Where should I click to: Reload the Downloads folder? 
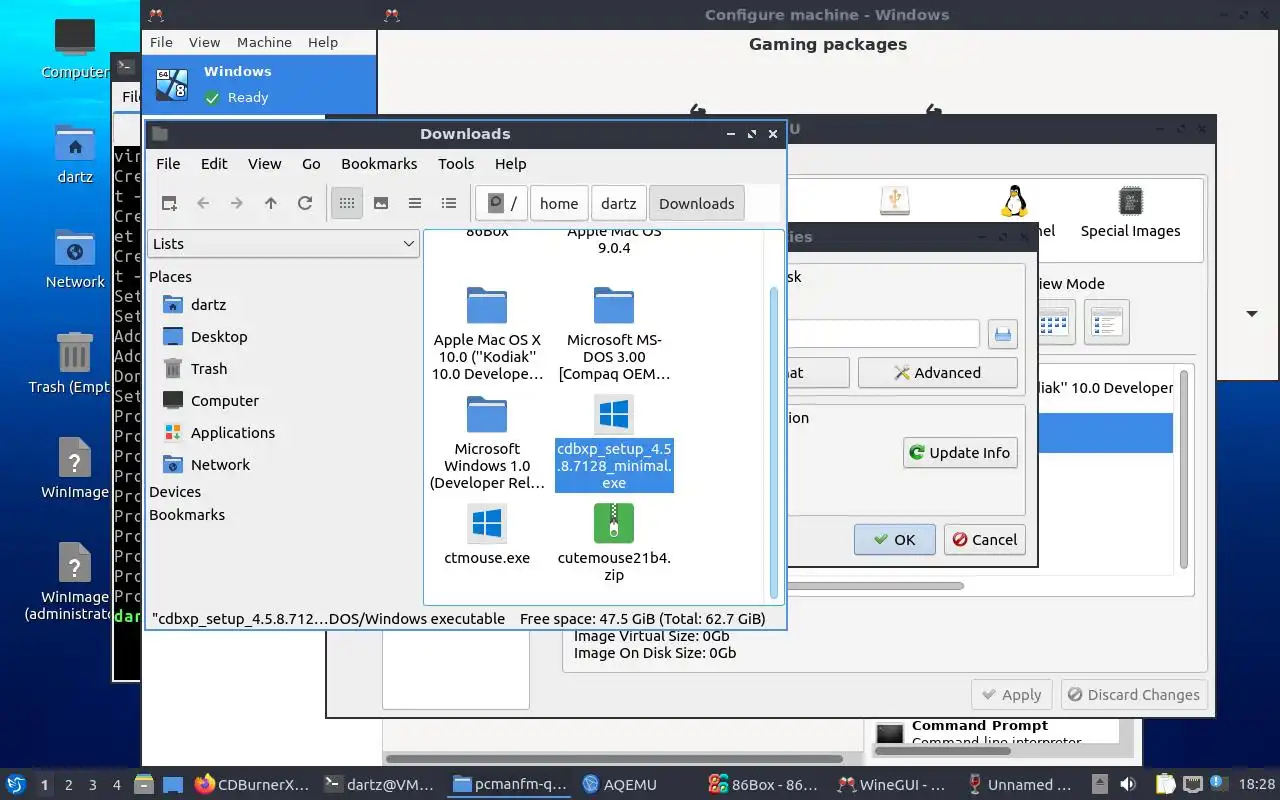[x=305, y=203]
